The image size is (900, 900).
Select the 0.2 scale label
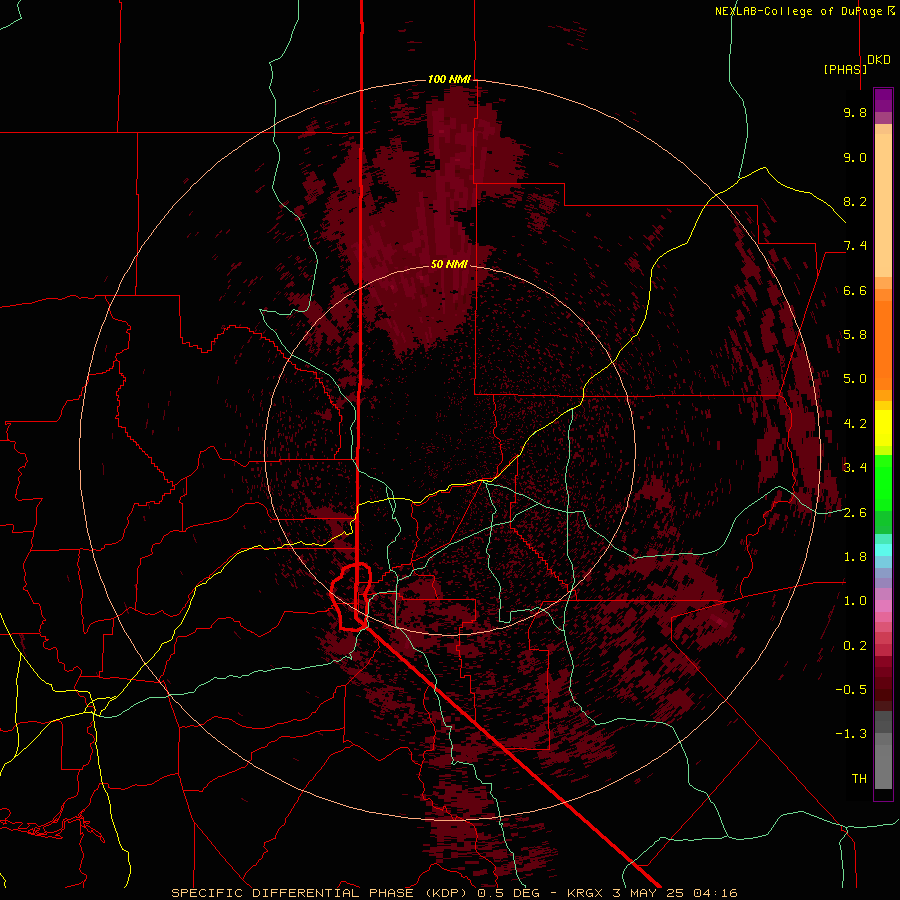pyautogui.click(x=855, y=646)
